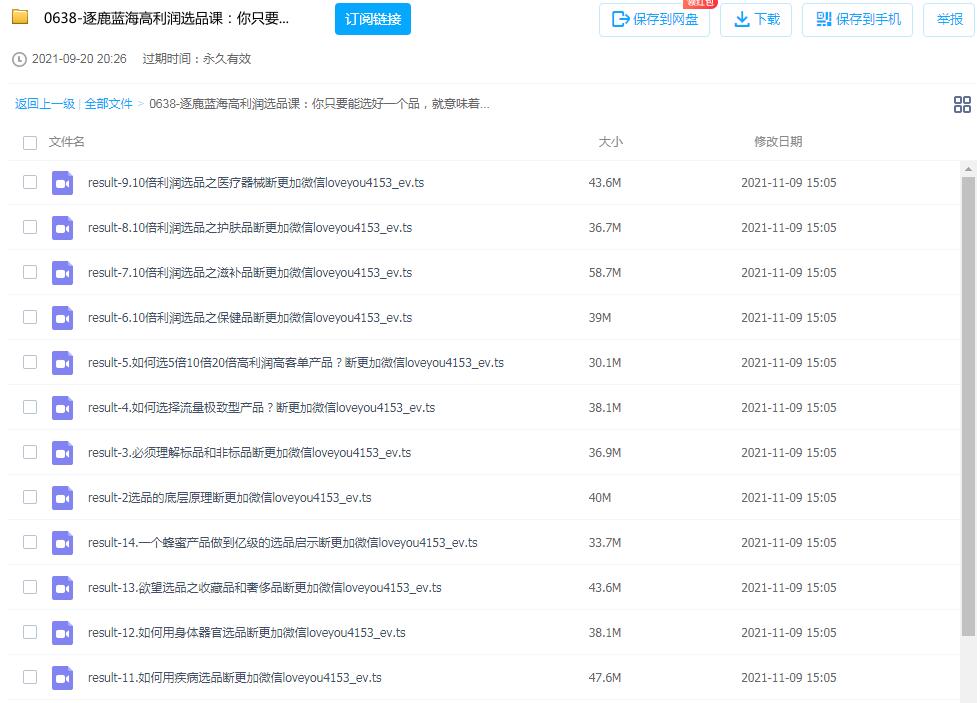Check the box for result-2 file
This screenshot has height=703, width=980.
[30, 497]
